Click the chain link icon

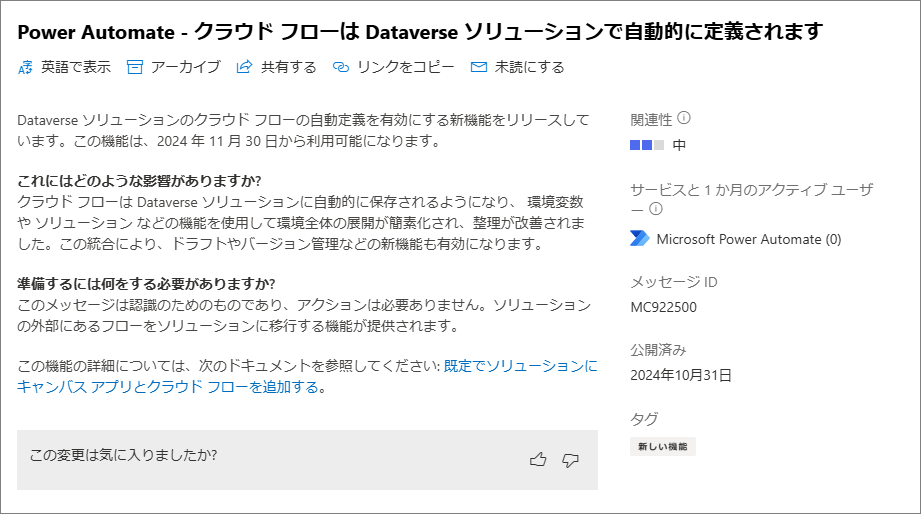coord(341,68)
